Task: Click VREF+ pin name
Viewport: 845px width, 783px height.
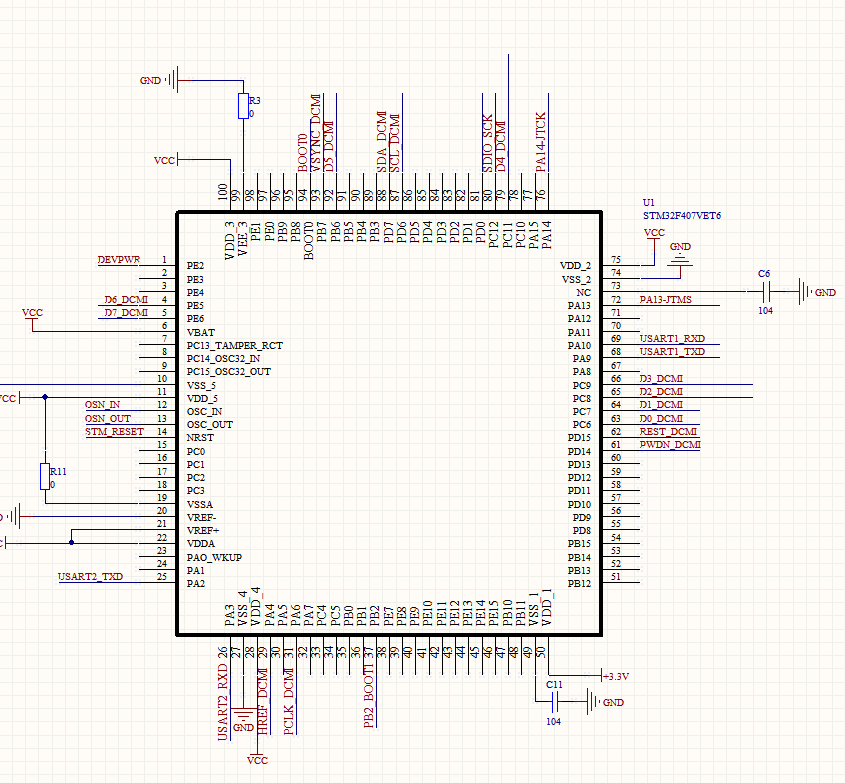Action: click(x=203, y=530)
